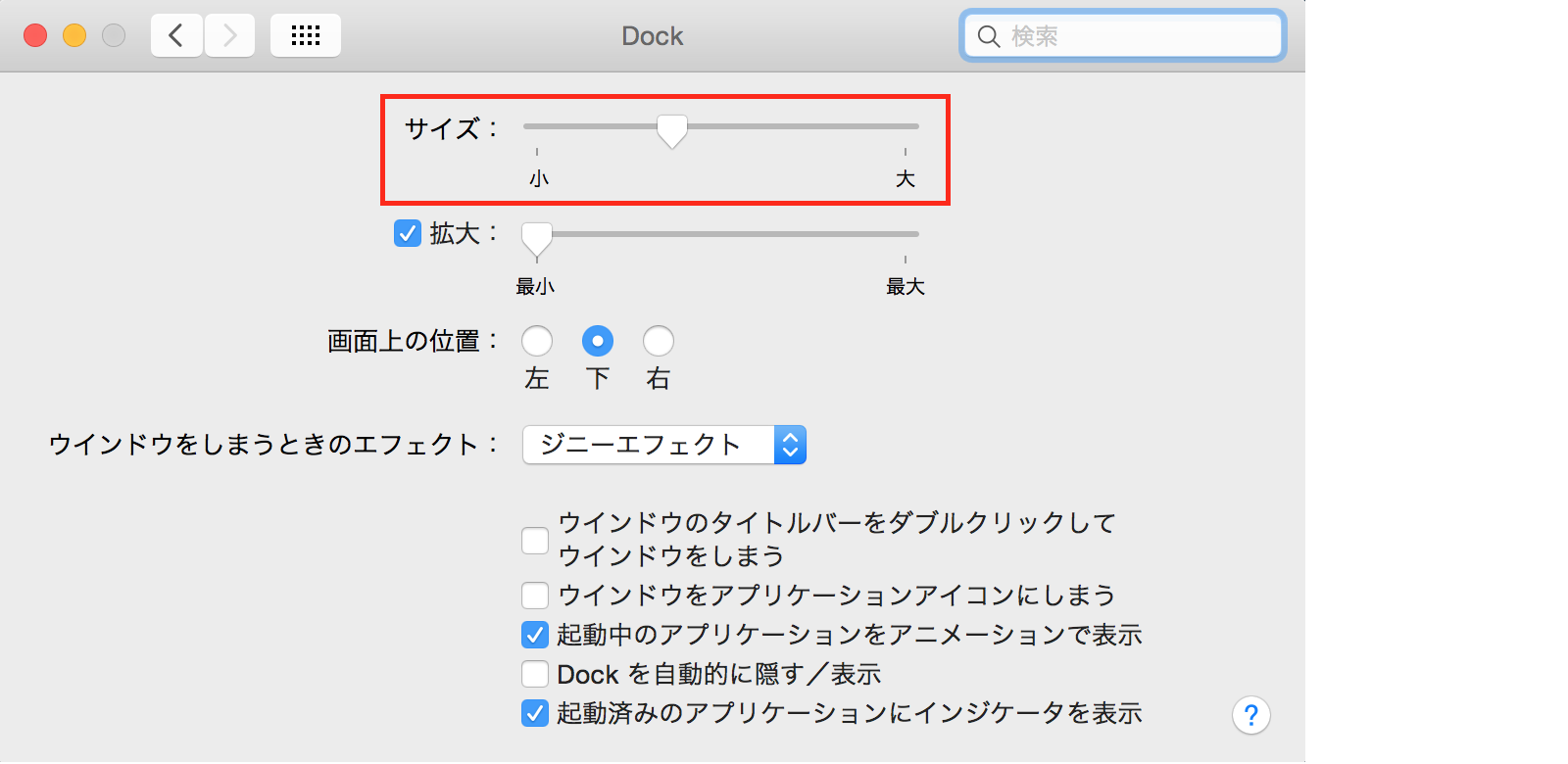1568x764 pixels.
Task: Click the yellow minimize window button
Action: coord(74,36)
